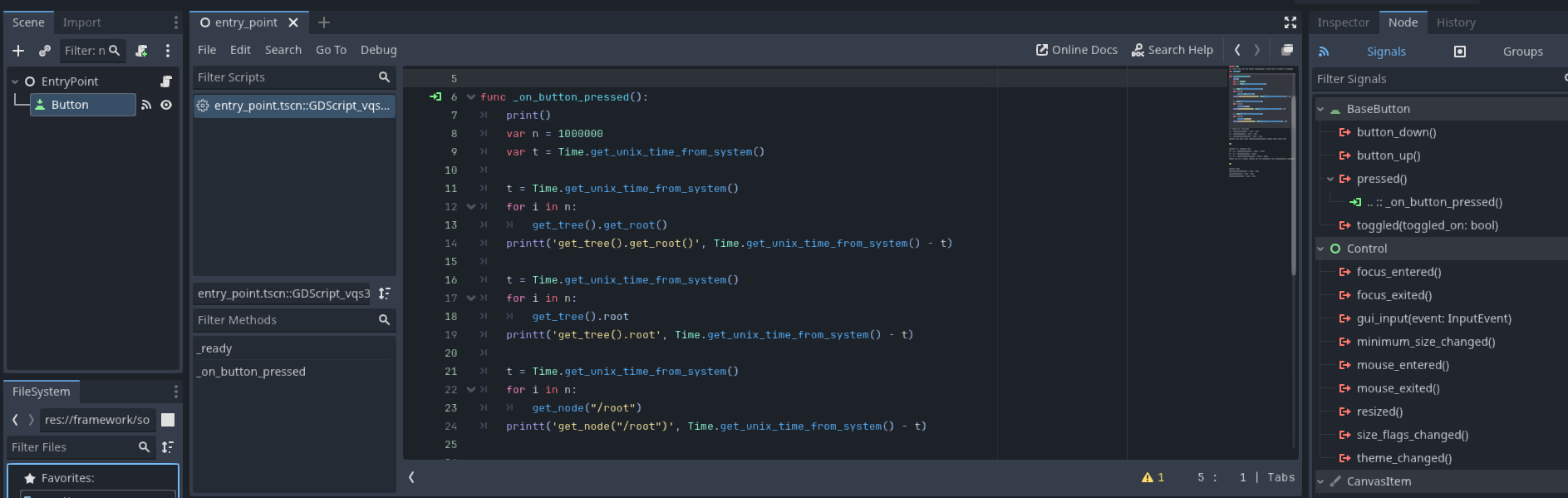Click the Search Help button

coord(1172,50)
